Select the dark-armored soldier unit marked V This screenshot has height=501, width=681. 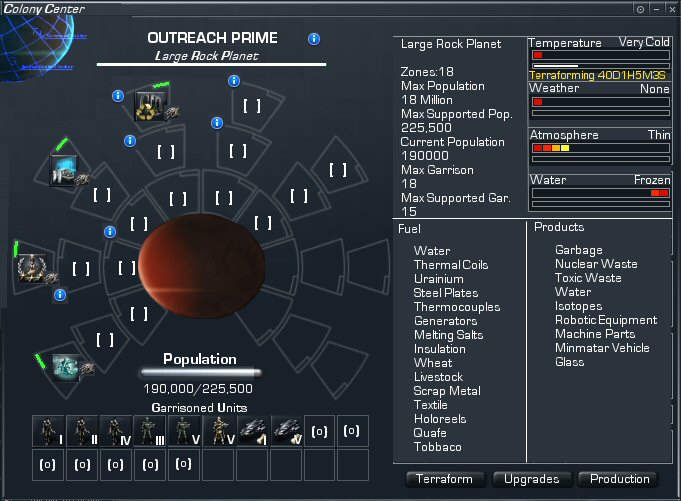[184, 431]
